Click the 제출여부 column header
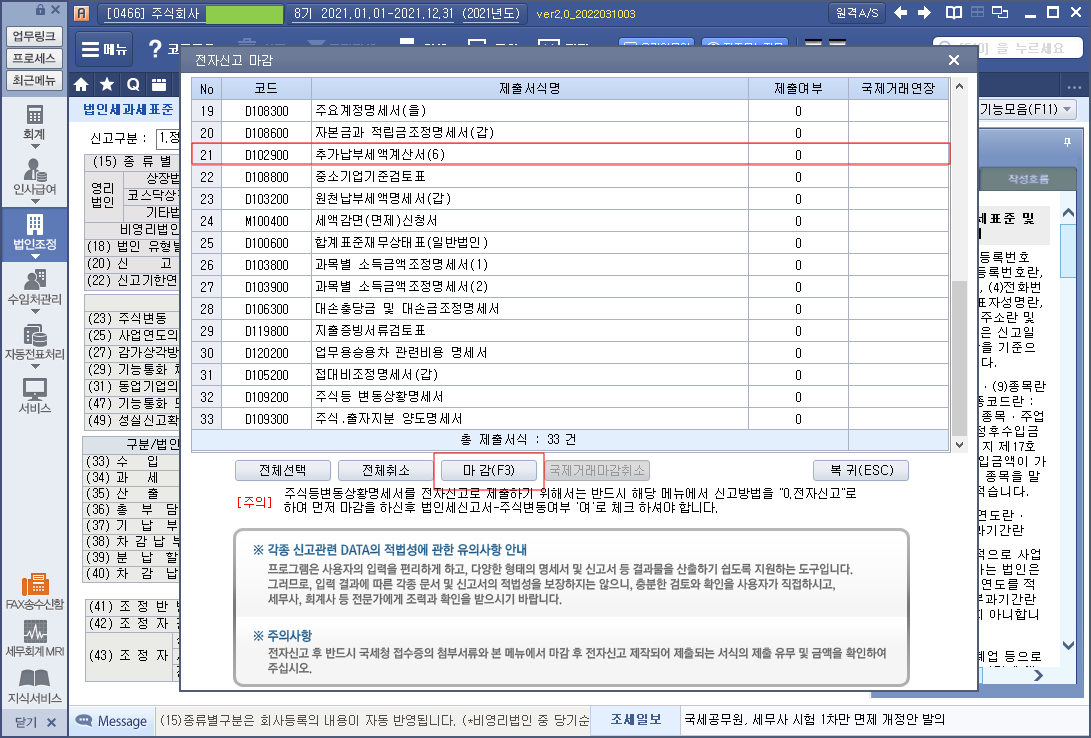 [x=798, y=88]
